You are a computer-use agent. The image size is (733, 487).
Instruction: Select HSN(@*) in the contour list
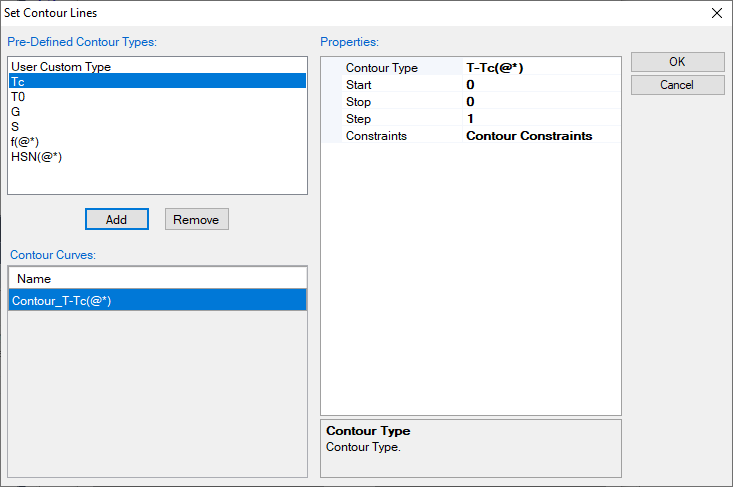(37, 157)
